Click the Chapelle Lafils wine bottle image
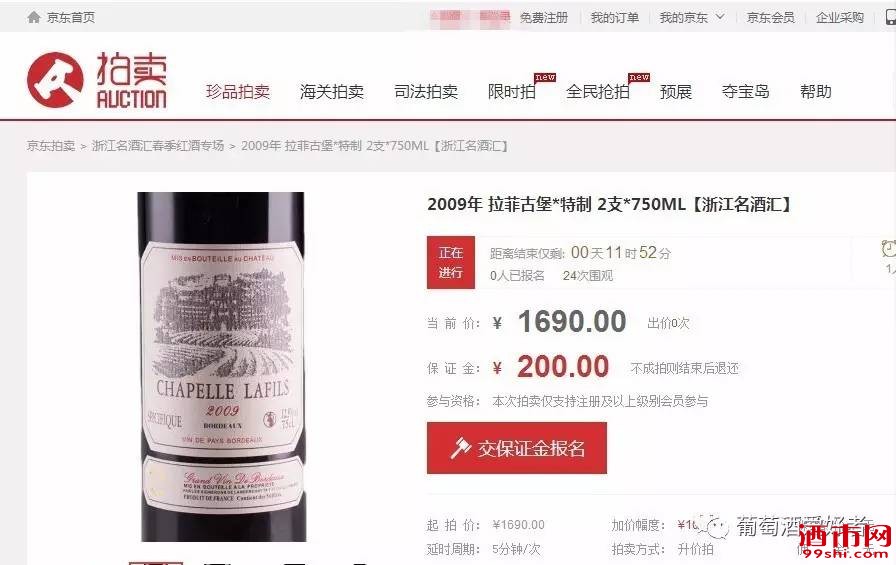 222,367
